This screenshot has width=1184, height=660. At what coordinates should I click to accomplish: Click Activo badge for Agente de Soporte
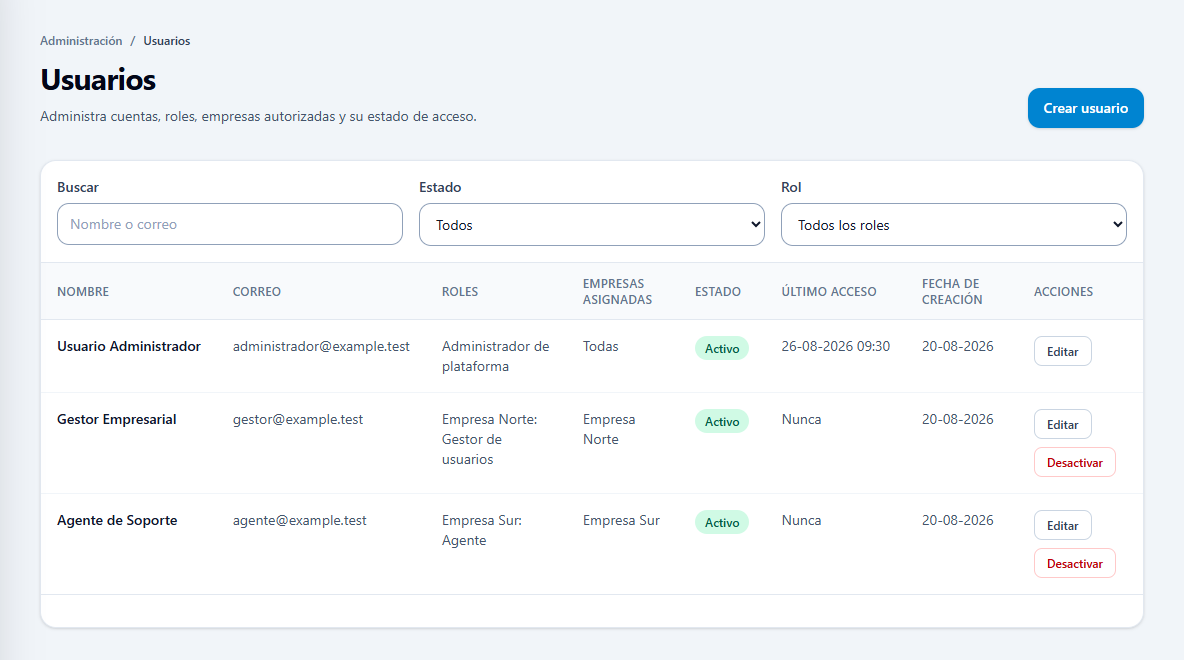point(722,523)
